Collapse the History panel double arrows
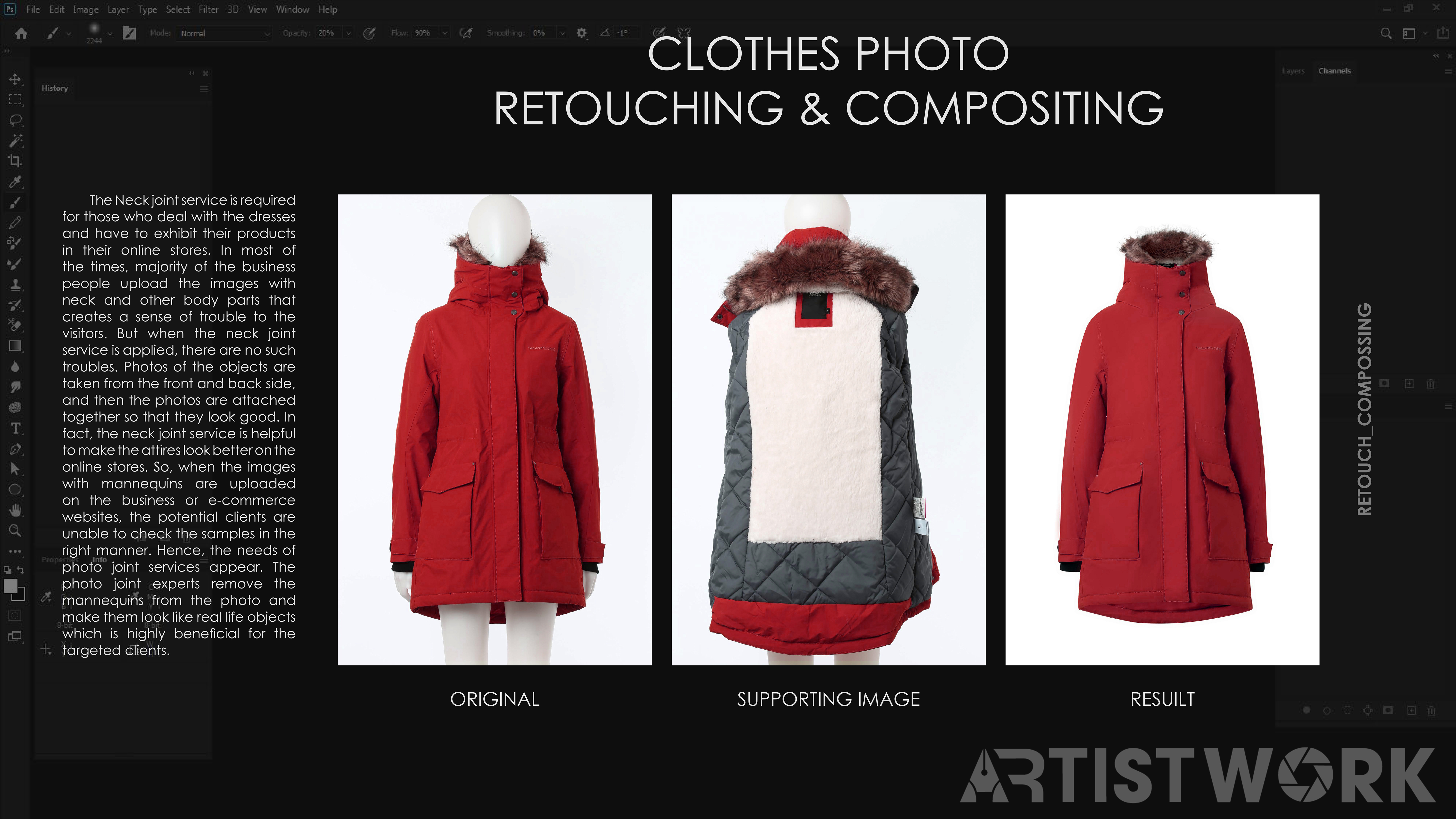 192,73
